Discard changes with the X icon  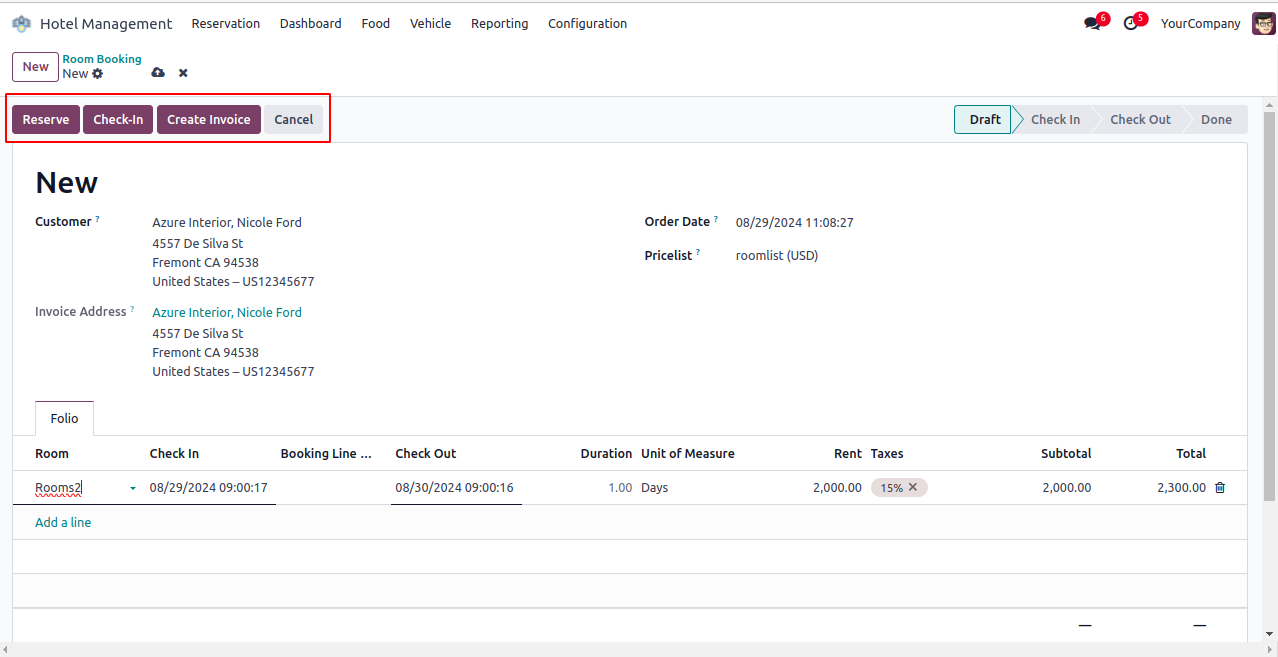pyautogui.click(x=183, y=73)
